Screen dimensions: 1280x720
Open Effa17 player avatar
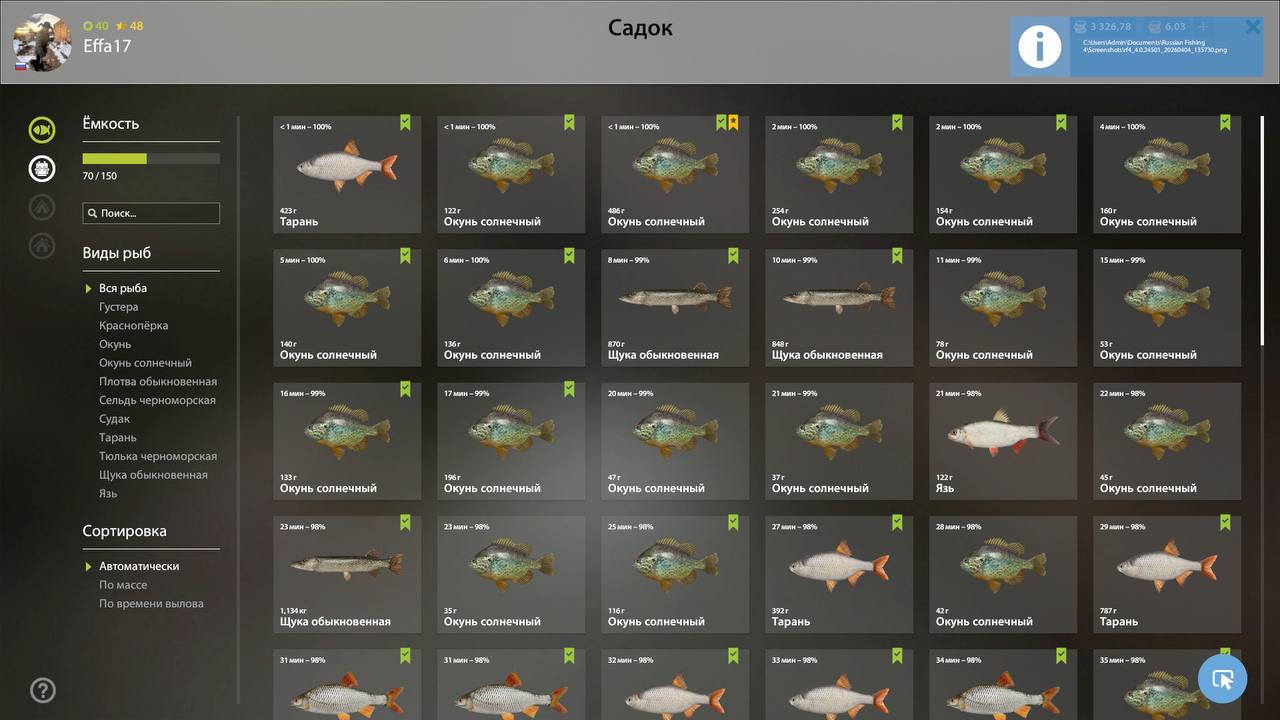pos(43,43)
